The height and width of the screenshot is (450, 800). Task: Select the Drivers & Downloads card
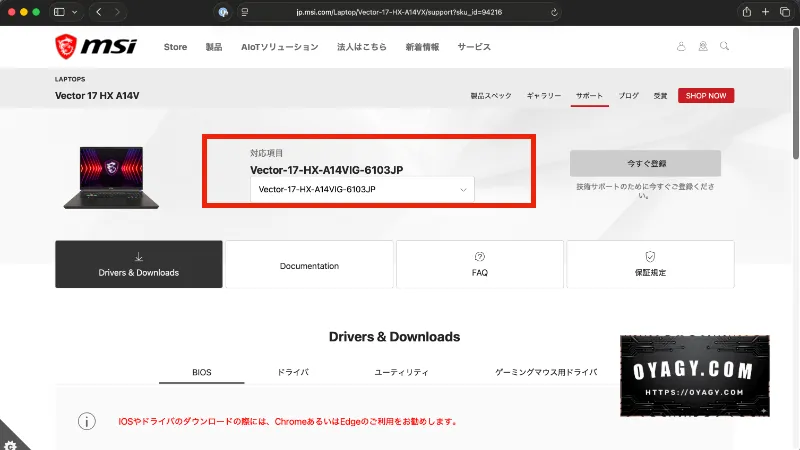click(x=139, y=264)
